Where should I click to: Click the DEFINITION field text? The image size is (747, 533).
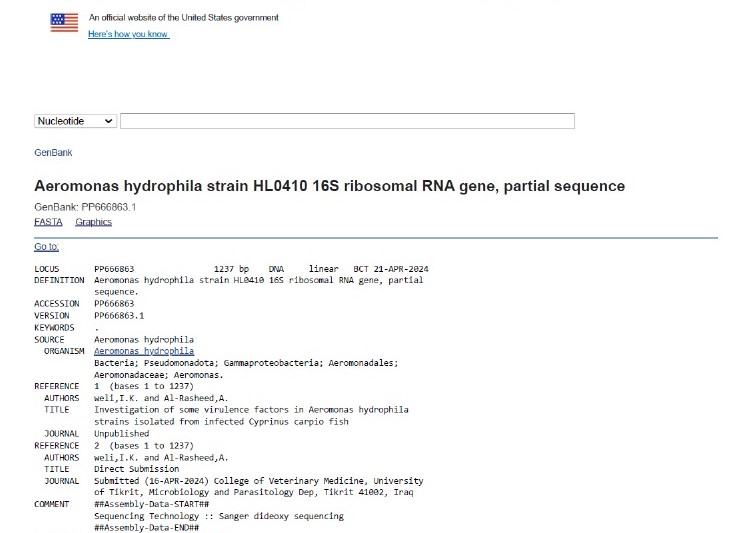[x=258, y=281]
